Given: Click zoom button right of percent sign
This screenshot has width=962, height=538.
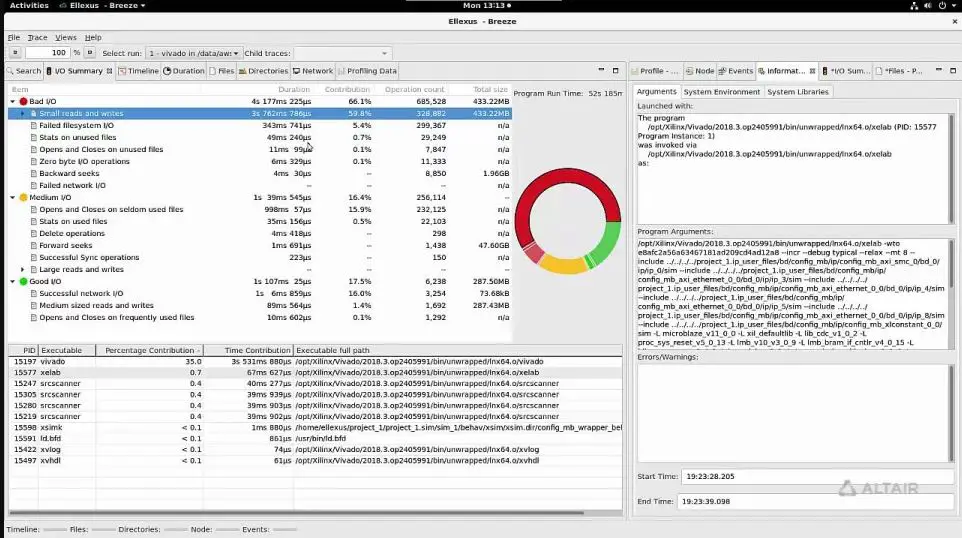Looking at the screenshot, I should 90,53.
